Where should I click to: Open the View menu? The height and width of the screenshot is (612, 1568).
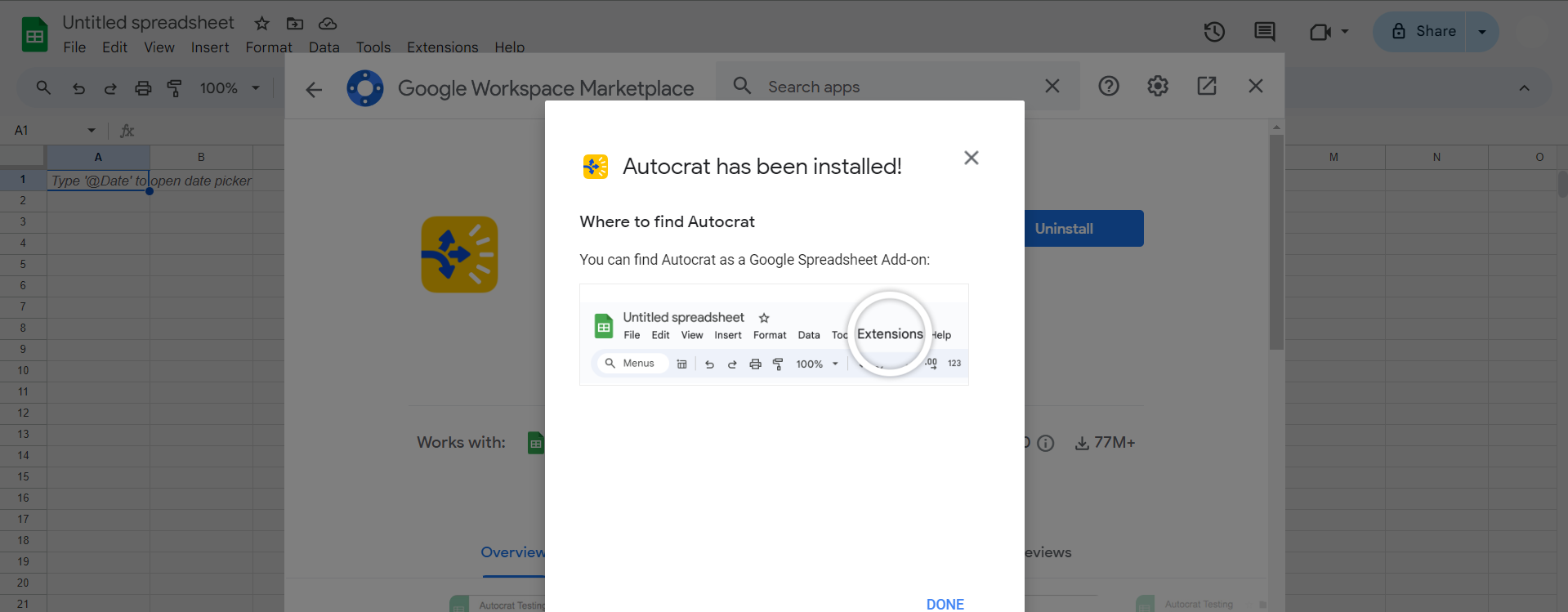159,47
